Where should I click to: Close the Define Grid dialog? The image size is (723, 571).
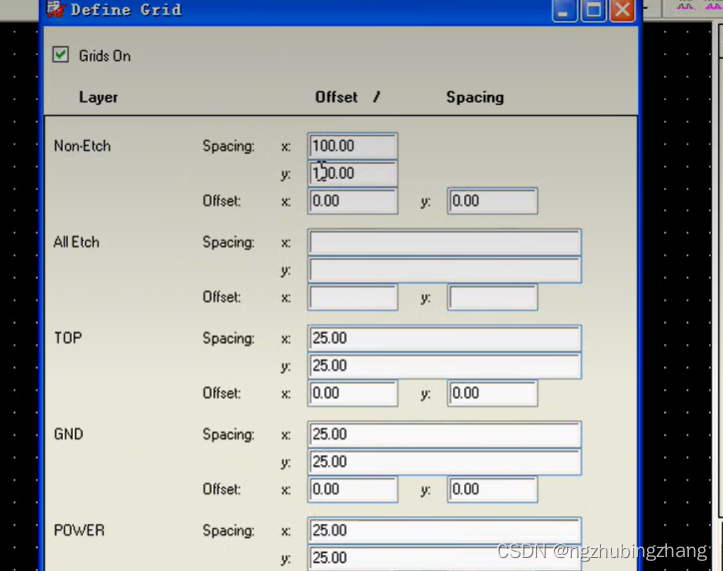(622, 10)
